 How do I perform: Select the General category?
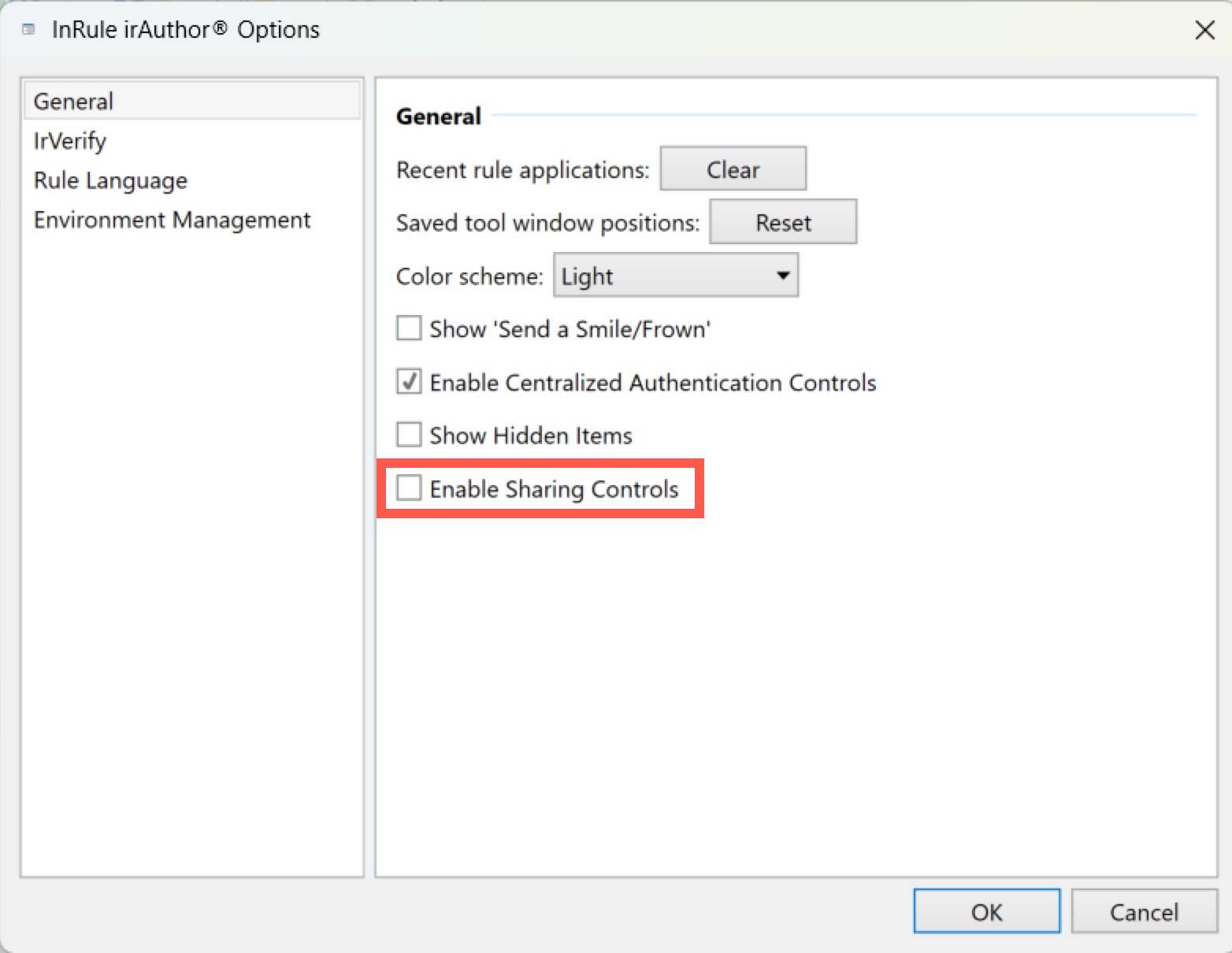pyautogui.click(x=192, y=101)
